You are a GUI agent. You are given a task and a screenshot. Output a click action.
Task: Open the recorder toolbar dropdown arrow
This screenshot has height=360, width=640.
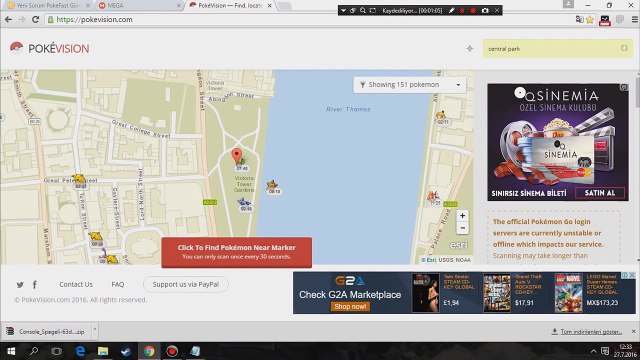(x=343, y=11)
